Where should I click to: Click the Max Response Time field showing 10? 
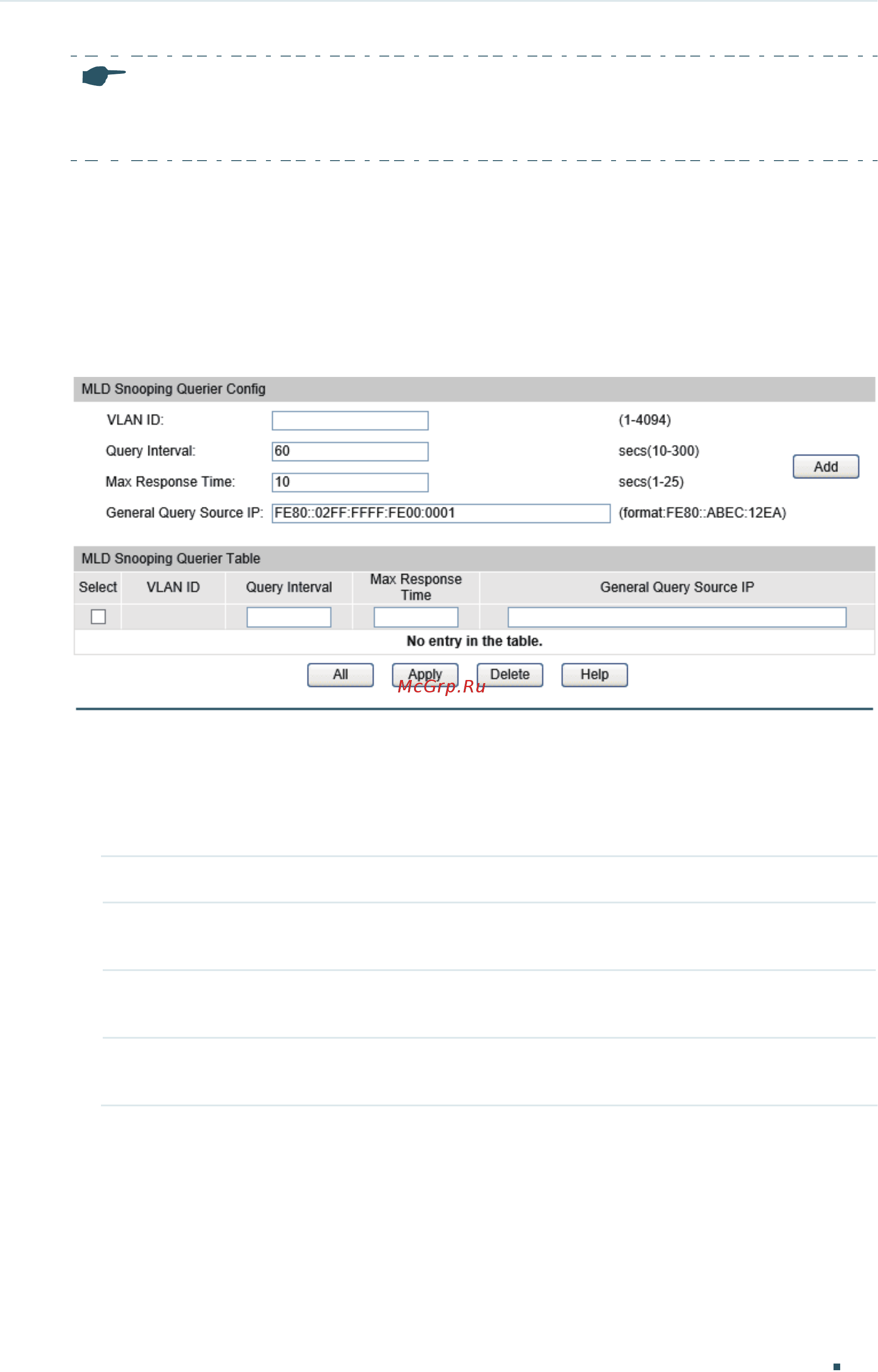[x=350, y=482]
